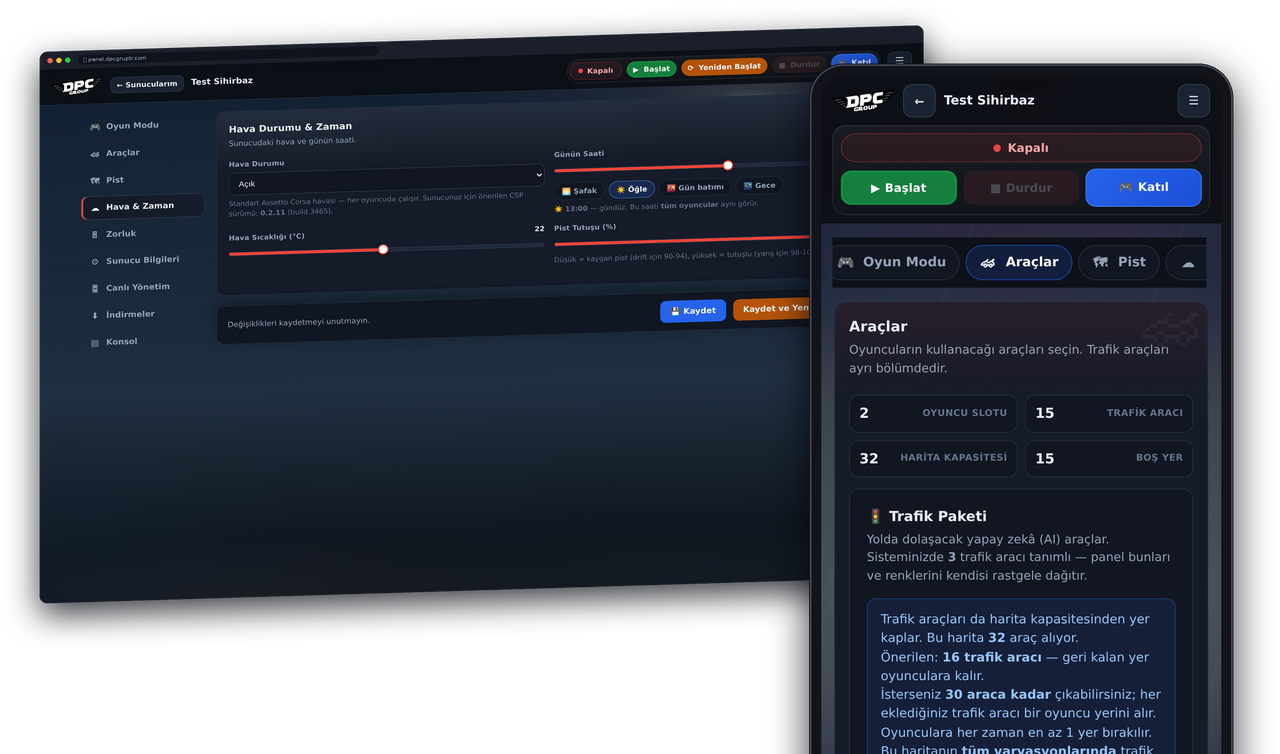
Task: Tap the Oyuncu Slotu stat card
Action: (x=933, y=413)
